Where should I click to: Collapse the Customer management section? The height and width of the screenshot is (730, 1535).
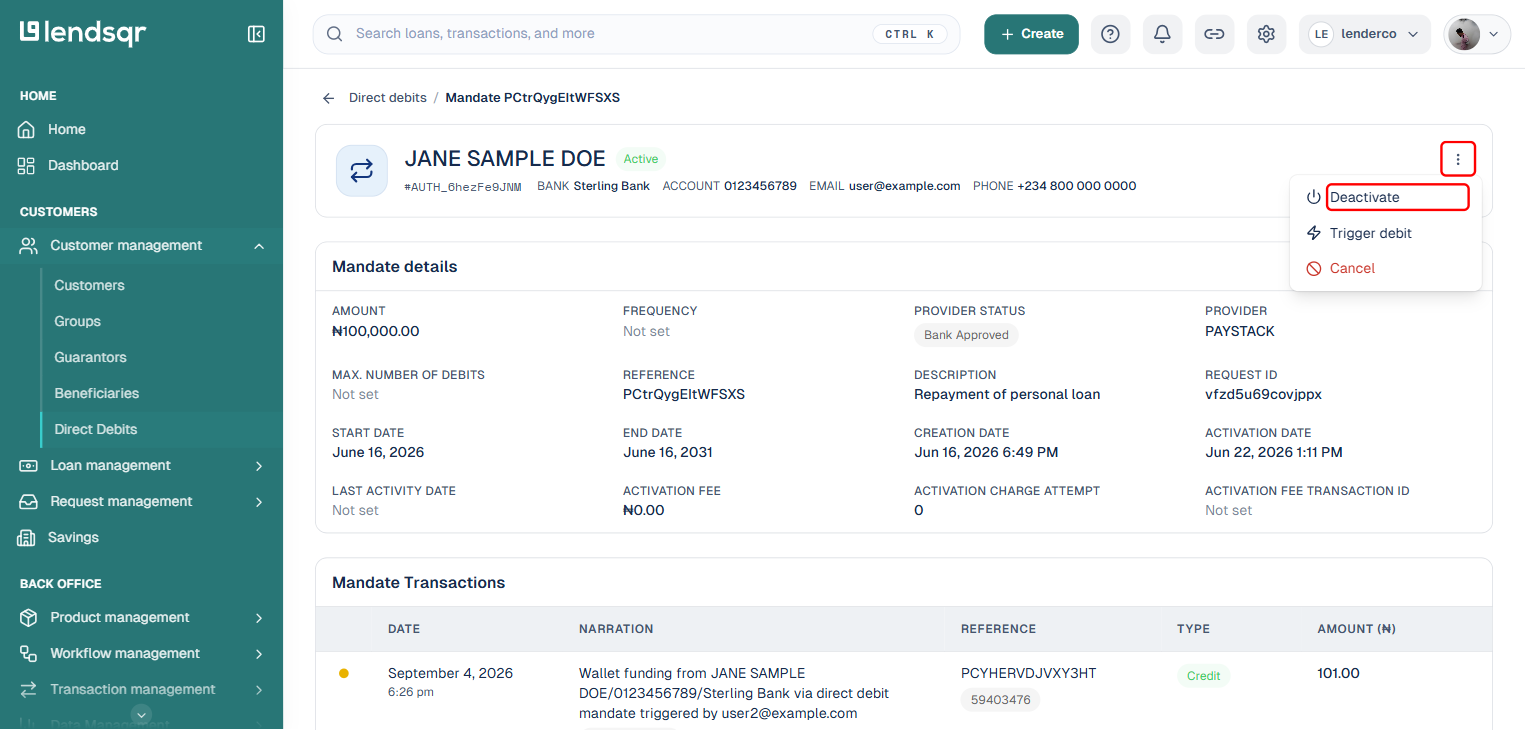[259, 245]
